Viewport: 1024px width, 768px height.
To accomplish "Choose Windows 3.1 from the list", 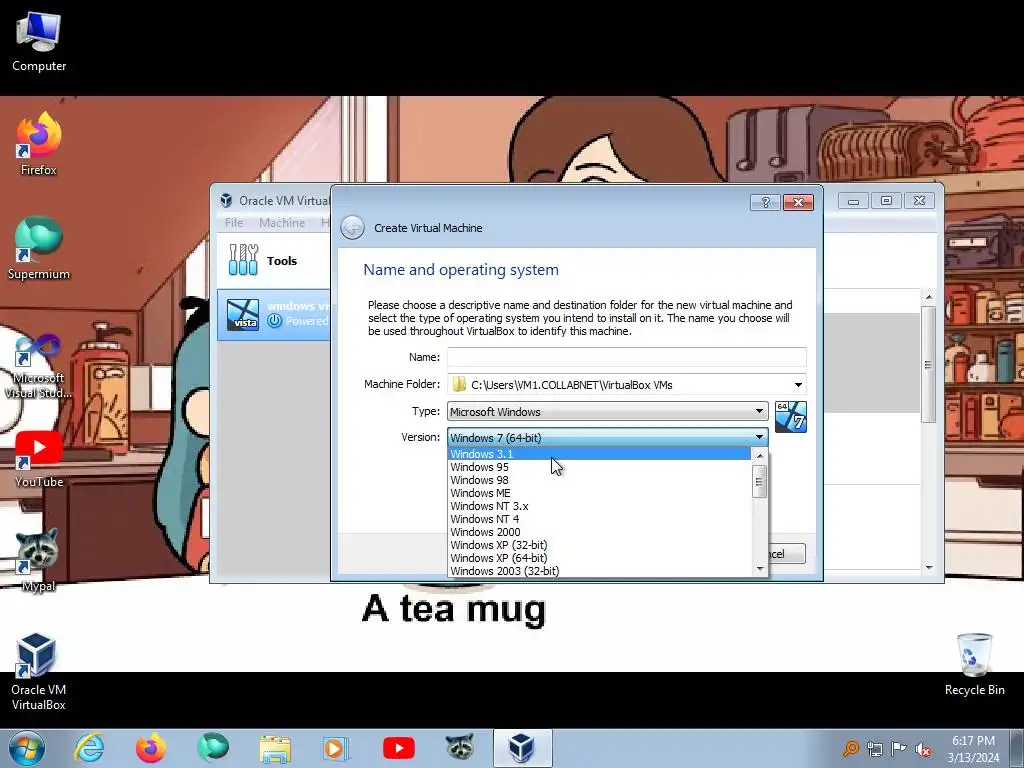I will coord(599,454).
